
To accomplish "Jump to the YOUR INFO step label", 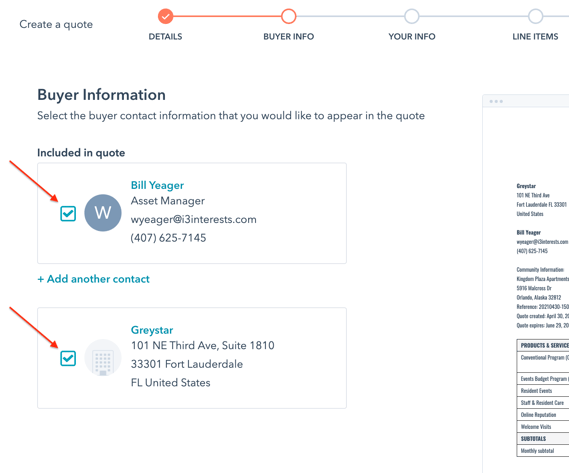I will tap(412, 37).
